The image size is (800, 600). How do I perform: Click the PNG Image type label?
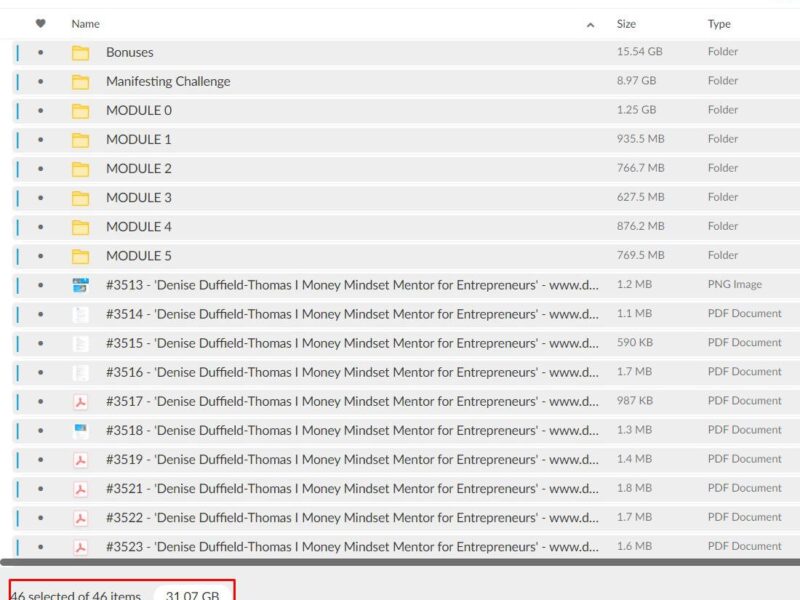pyautogui.click(x=734, y=285)
